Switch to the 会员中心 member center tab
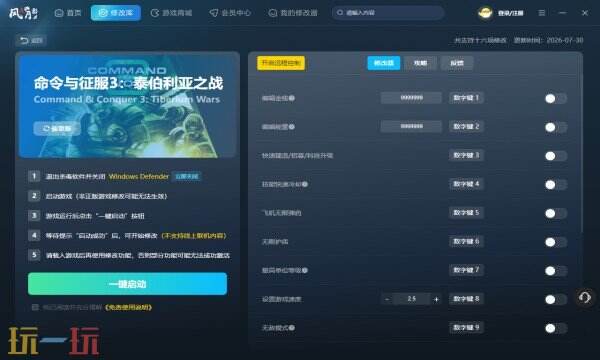The width and height of the screenshot is (600, 360). point(230,13)
